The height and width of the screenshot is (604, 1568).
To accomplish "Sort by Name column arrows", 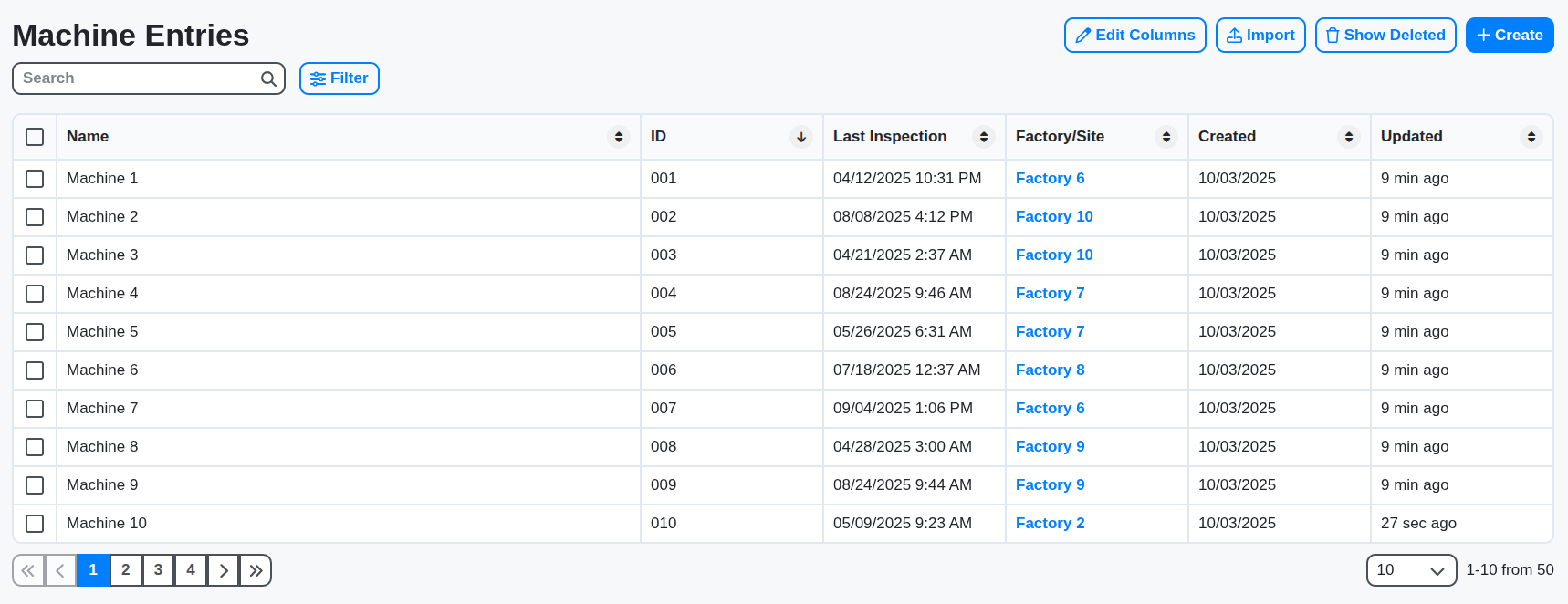I will (x=619, y=137).
